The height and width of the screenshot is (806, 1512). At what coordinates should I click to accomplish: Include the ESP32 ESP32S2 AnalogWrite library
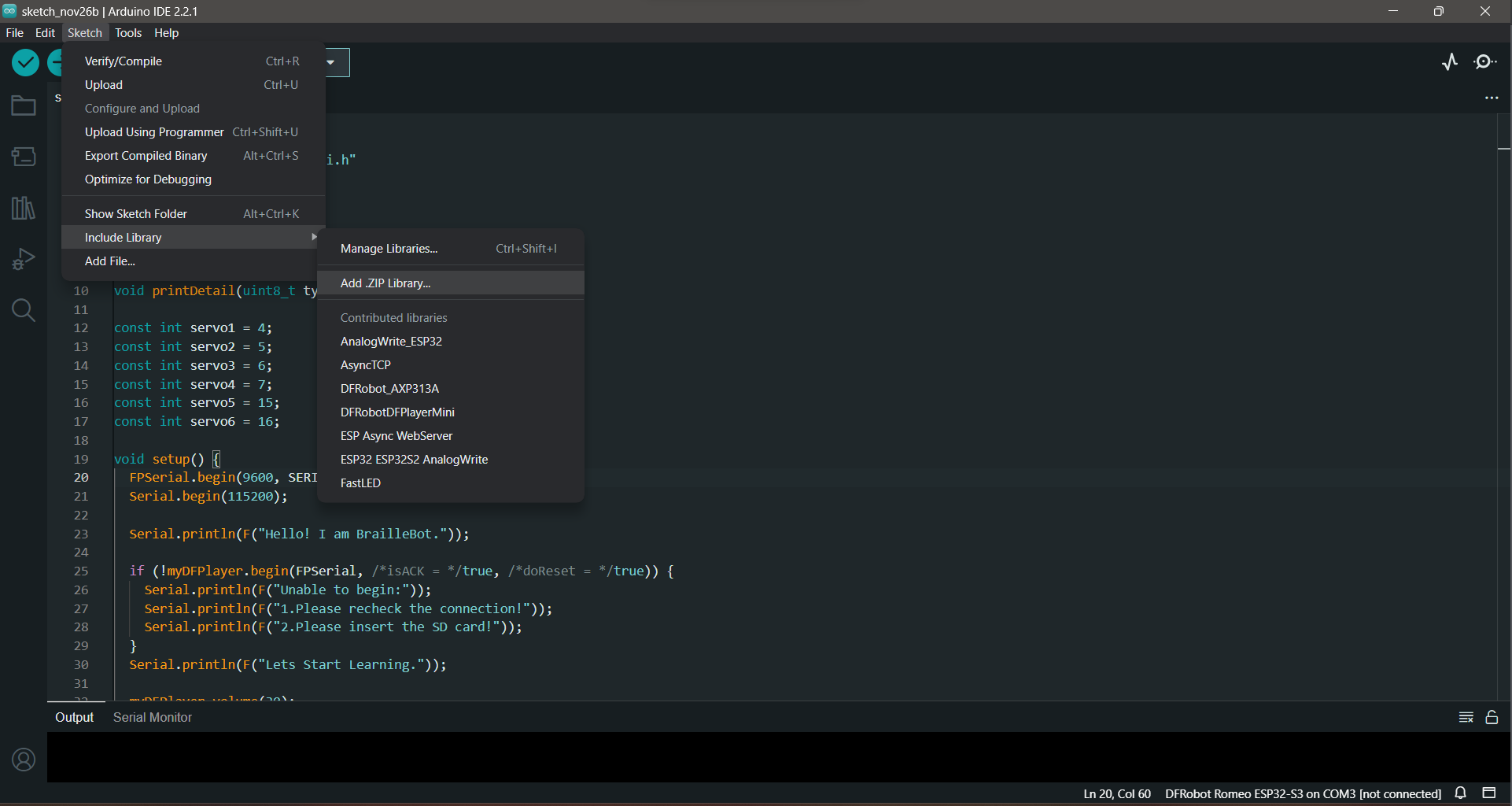pyautogui.click(x=451, y=460)
